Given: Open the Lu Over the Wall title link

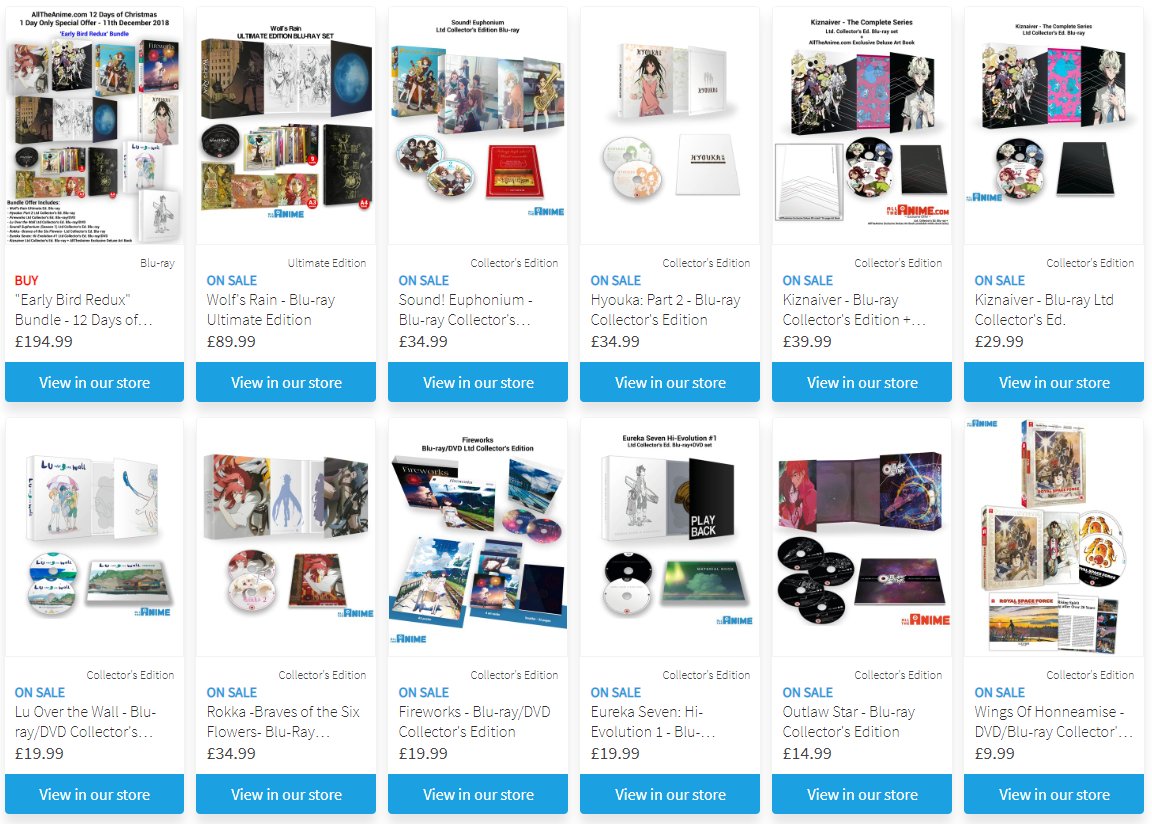Looking at the screenshot, I should pyautogui.click(x=85, y=722).
